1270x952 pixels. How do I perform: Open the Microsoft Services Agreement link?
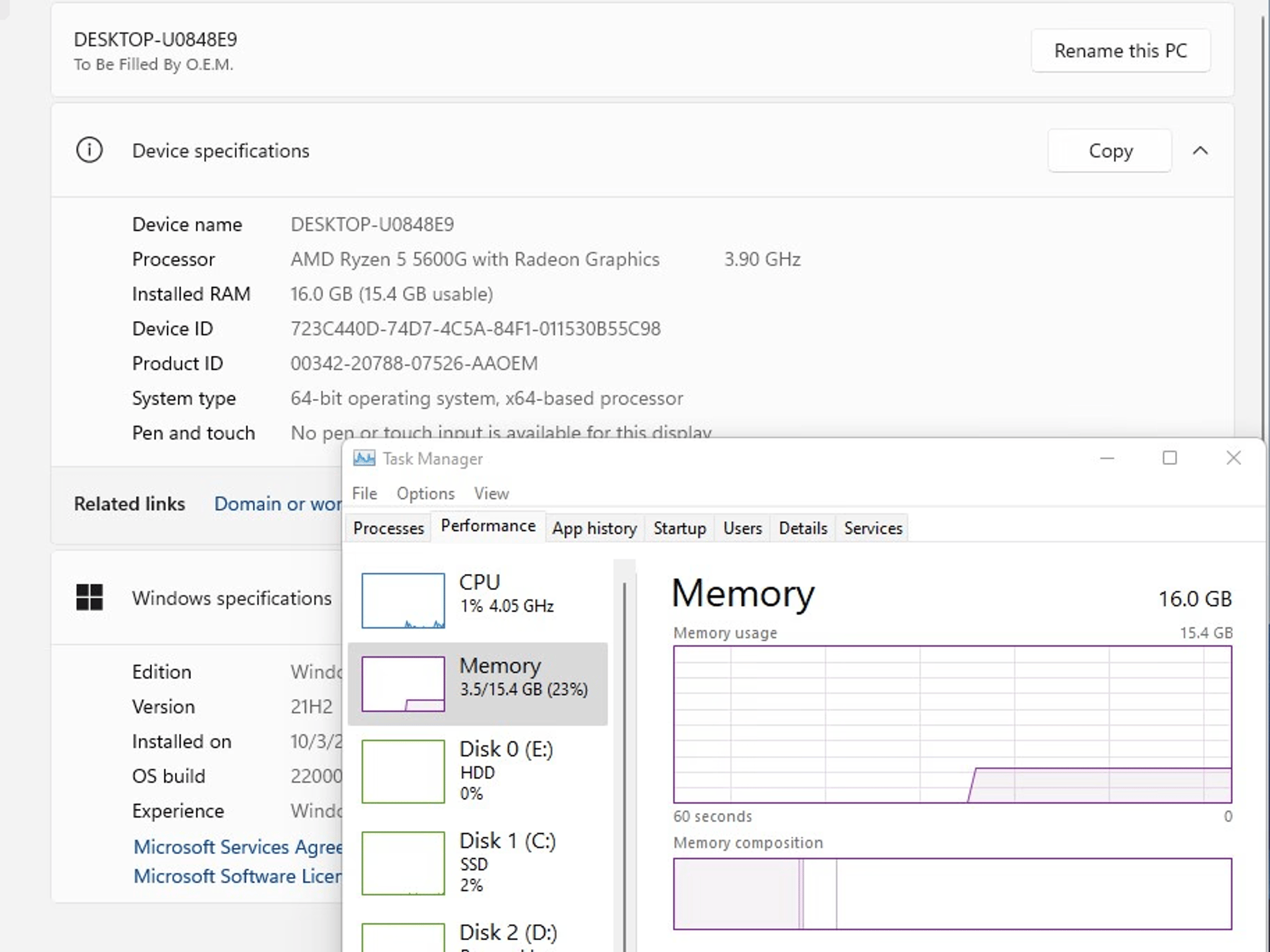(x=238, y=847)
